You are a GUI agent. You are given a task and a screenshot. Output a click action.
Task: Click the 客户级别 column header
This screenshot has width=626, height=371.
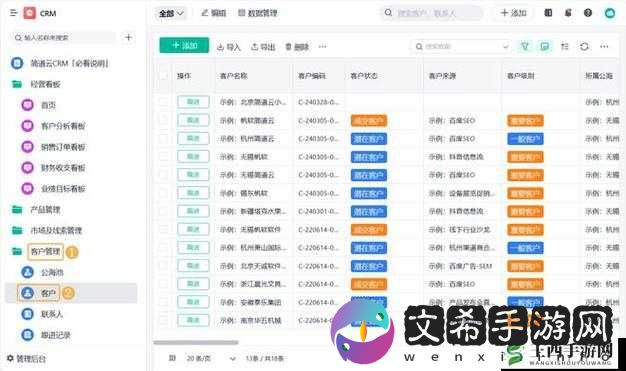click(x=521, y=75)
